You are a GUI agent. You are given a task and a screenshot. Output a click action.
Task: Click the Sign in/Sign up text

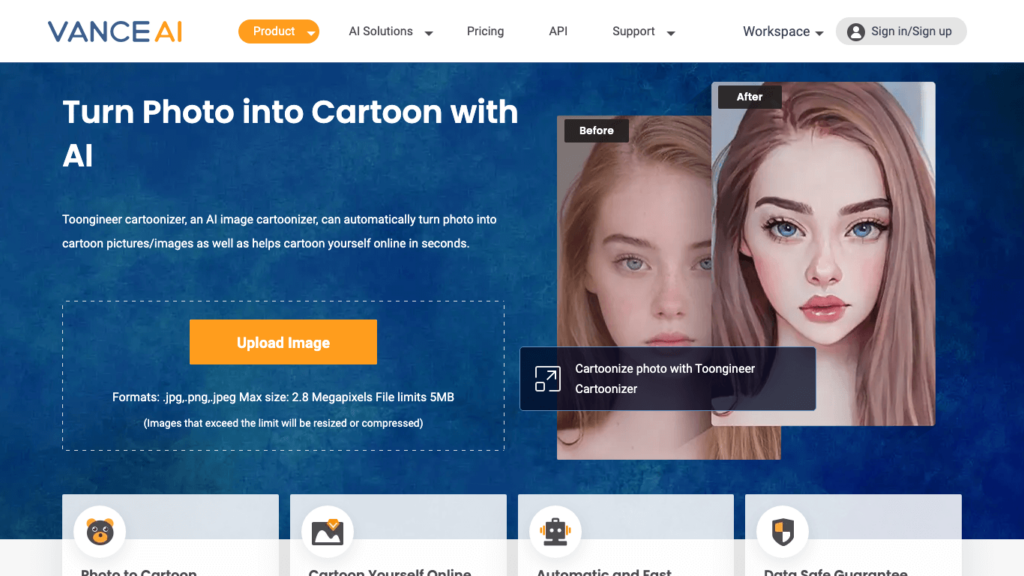coord(911,32)
